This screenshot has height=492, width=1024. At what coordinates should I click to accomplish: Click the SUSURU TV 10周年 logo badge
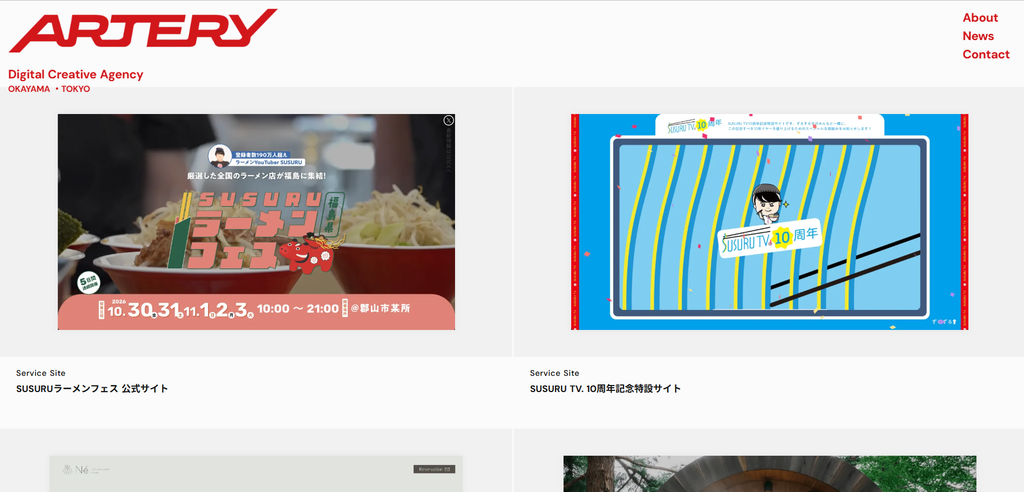pyautogui.click(x=771, y=240)
